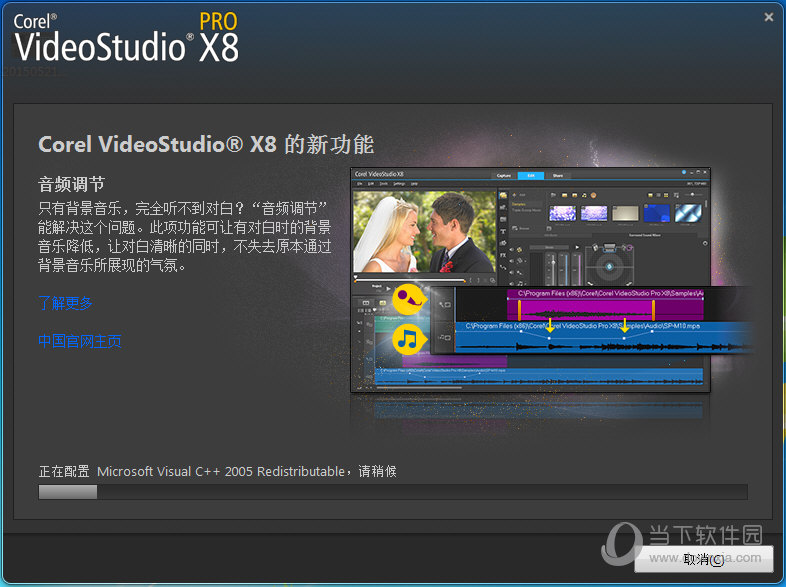Click the blue music waveform clip
The image size is (786, 587).
pyautogui.click(x=604, y=337)
